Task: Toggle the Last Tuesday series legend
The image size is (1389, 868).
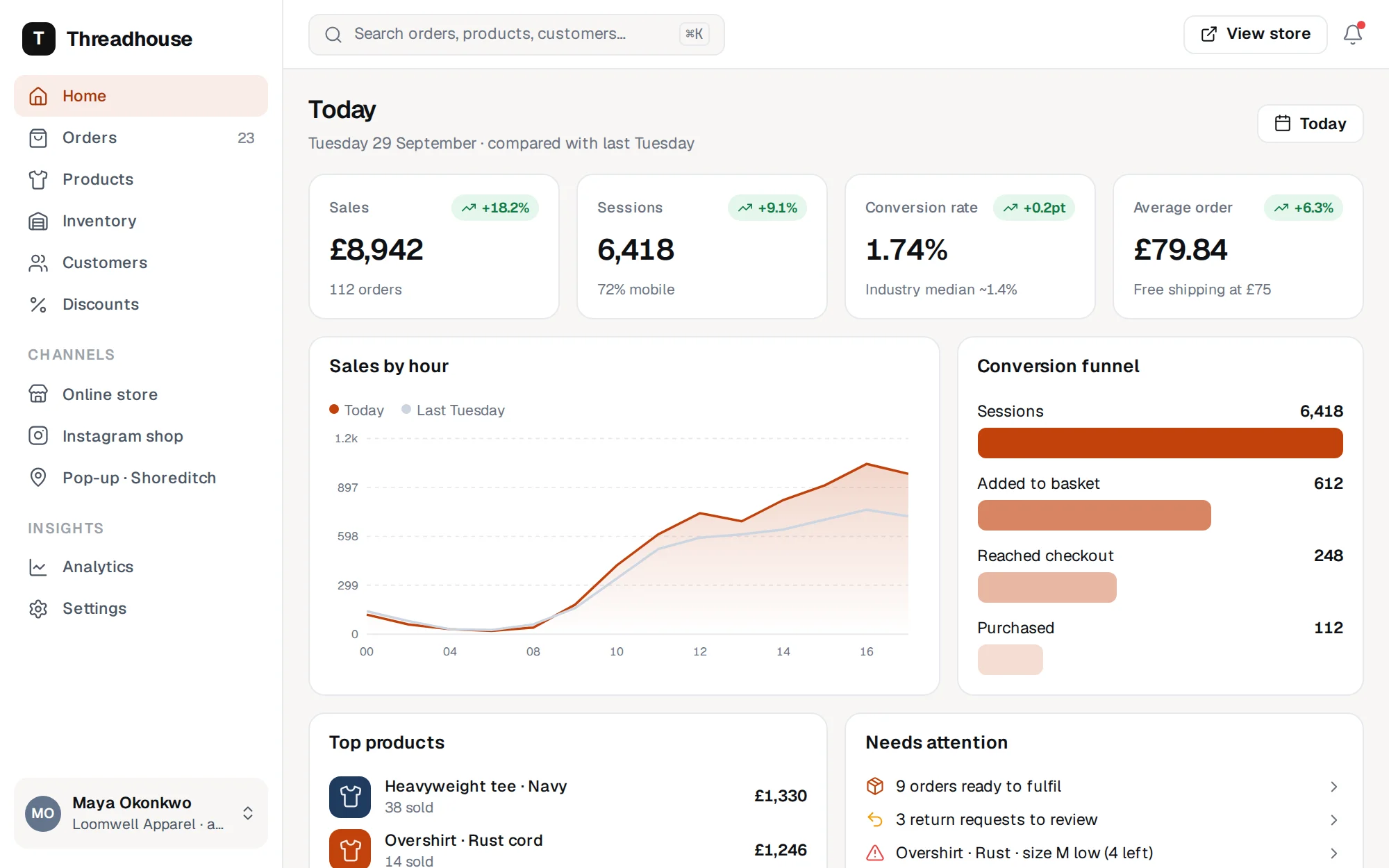Action: pos(453,410)
